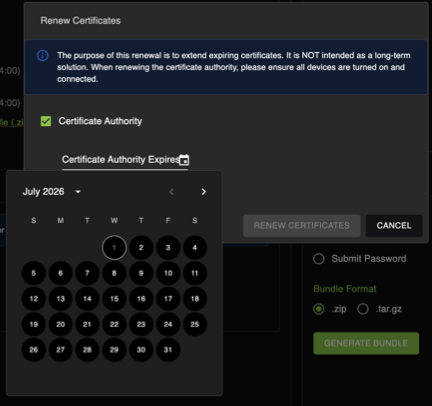Image resolution: width=432 pixels, height=406 pixels.
Task: Uncheck the Certificate Authority checkbox
Action: pos(46,121)
